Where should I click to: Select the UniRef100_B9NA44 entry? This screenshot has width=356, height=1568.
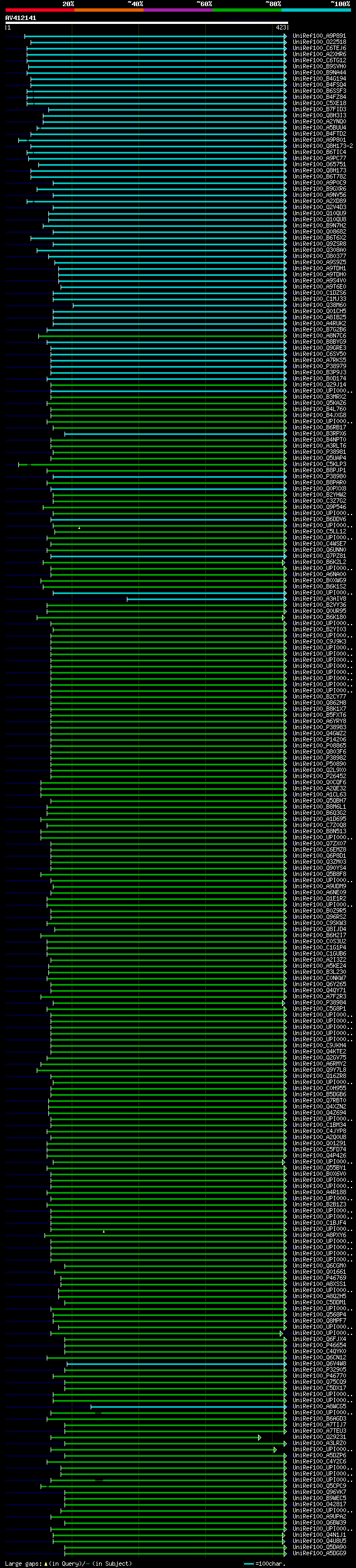tap(319, 72)
